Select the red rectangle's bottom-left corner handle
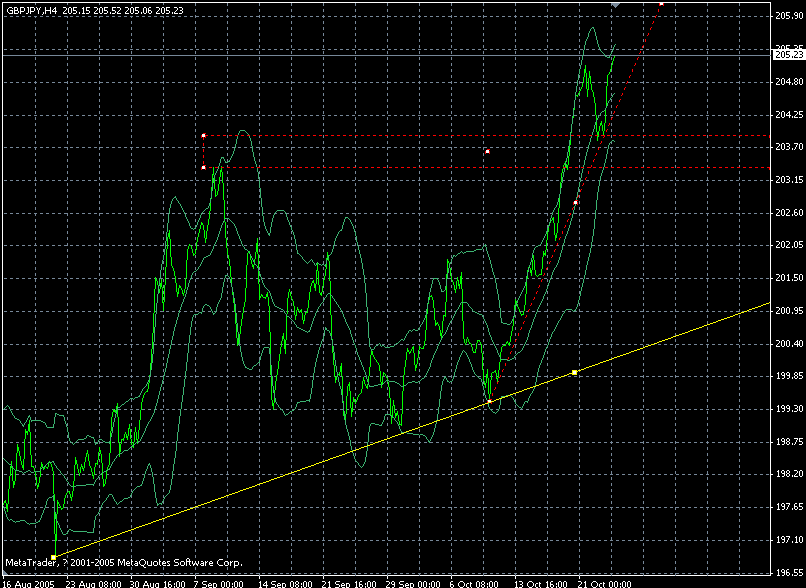The height and width of the screenshot is (588, 806). click(204, 168)
